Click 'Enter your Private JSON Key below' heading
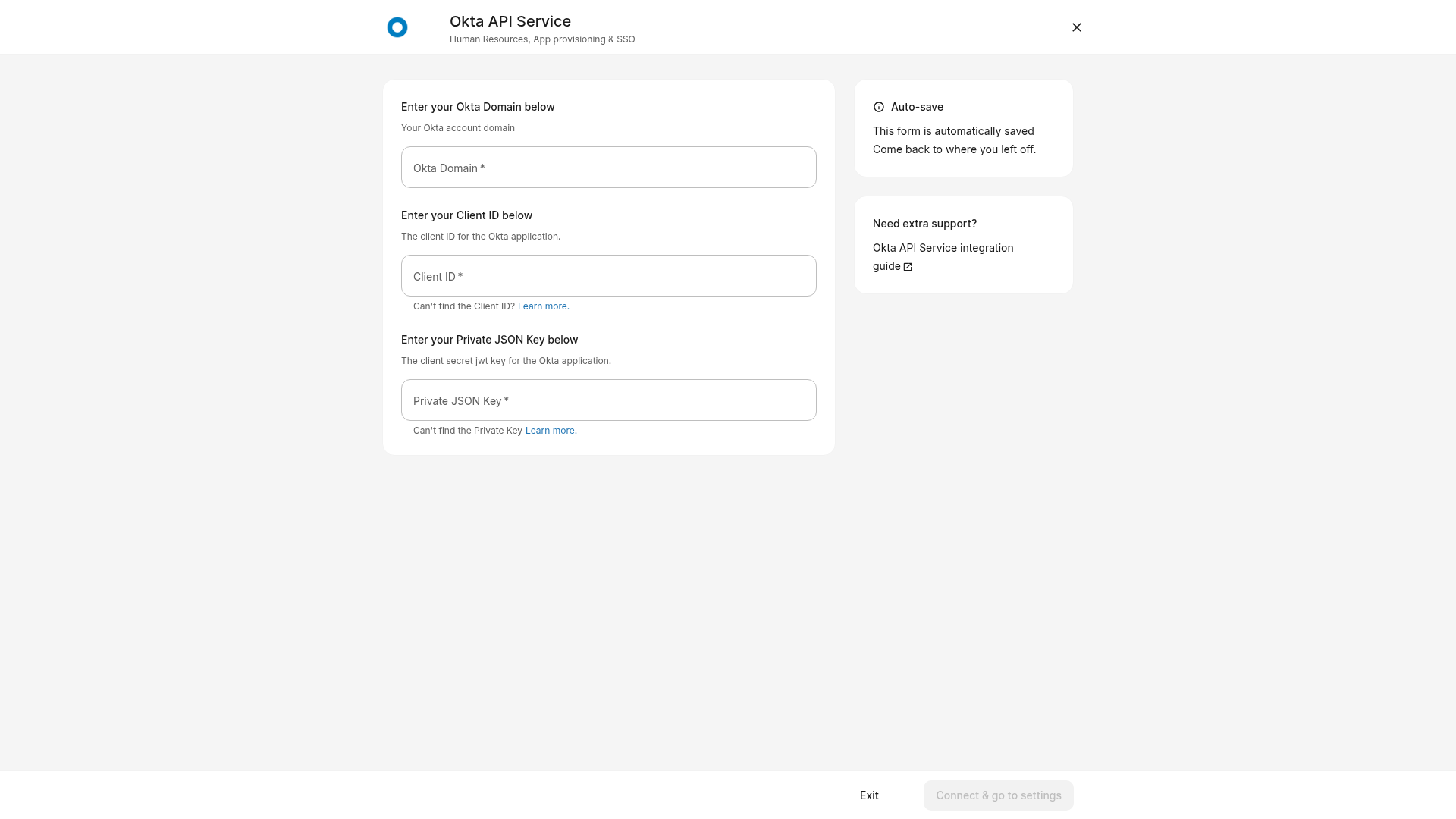 click(x=489, y=340)
